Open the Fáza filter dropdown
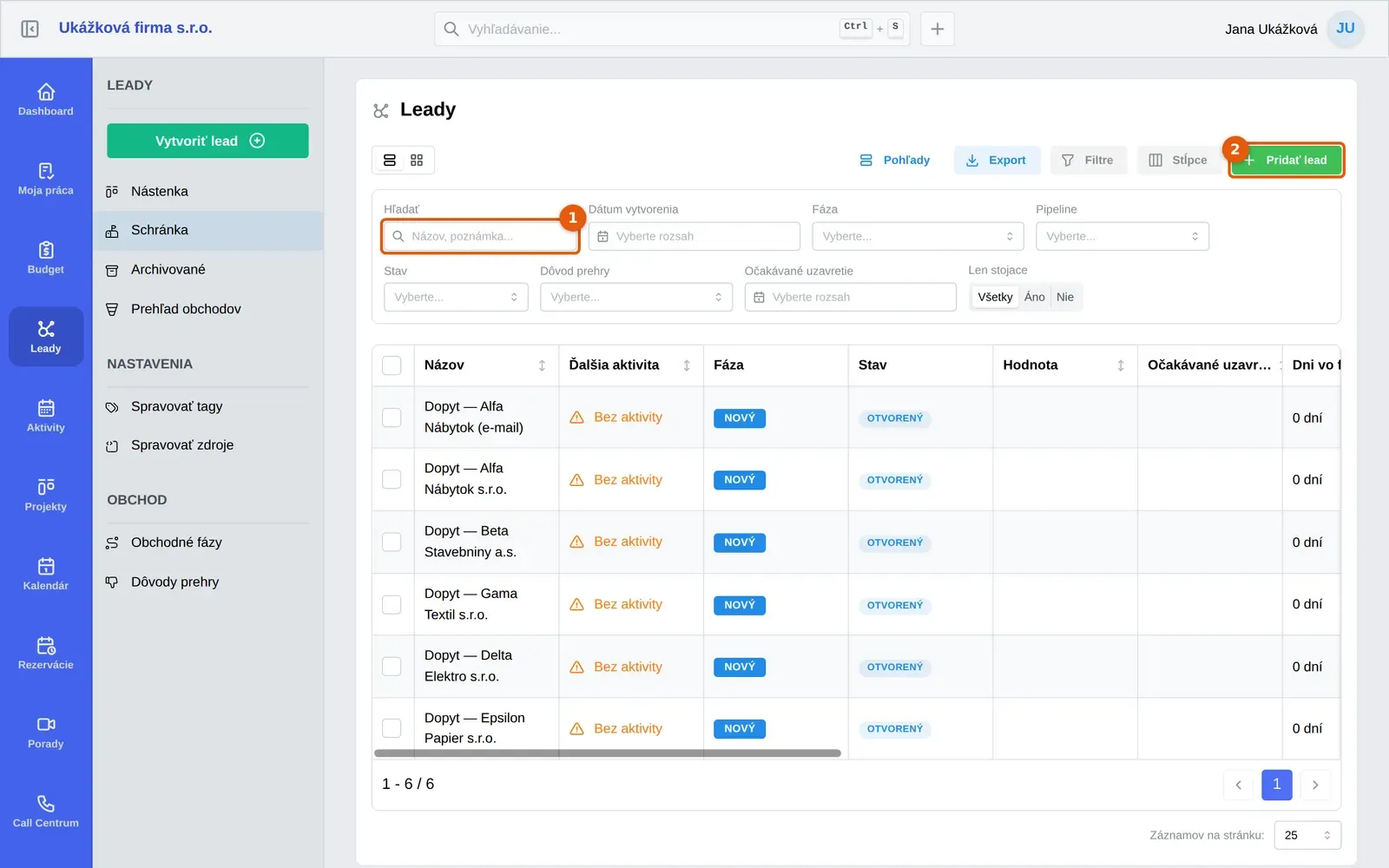1389x868 pixels. 918,236
